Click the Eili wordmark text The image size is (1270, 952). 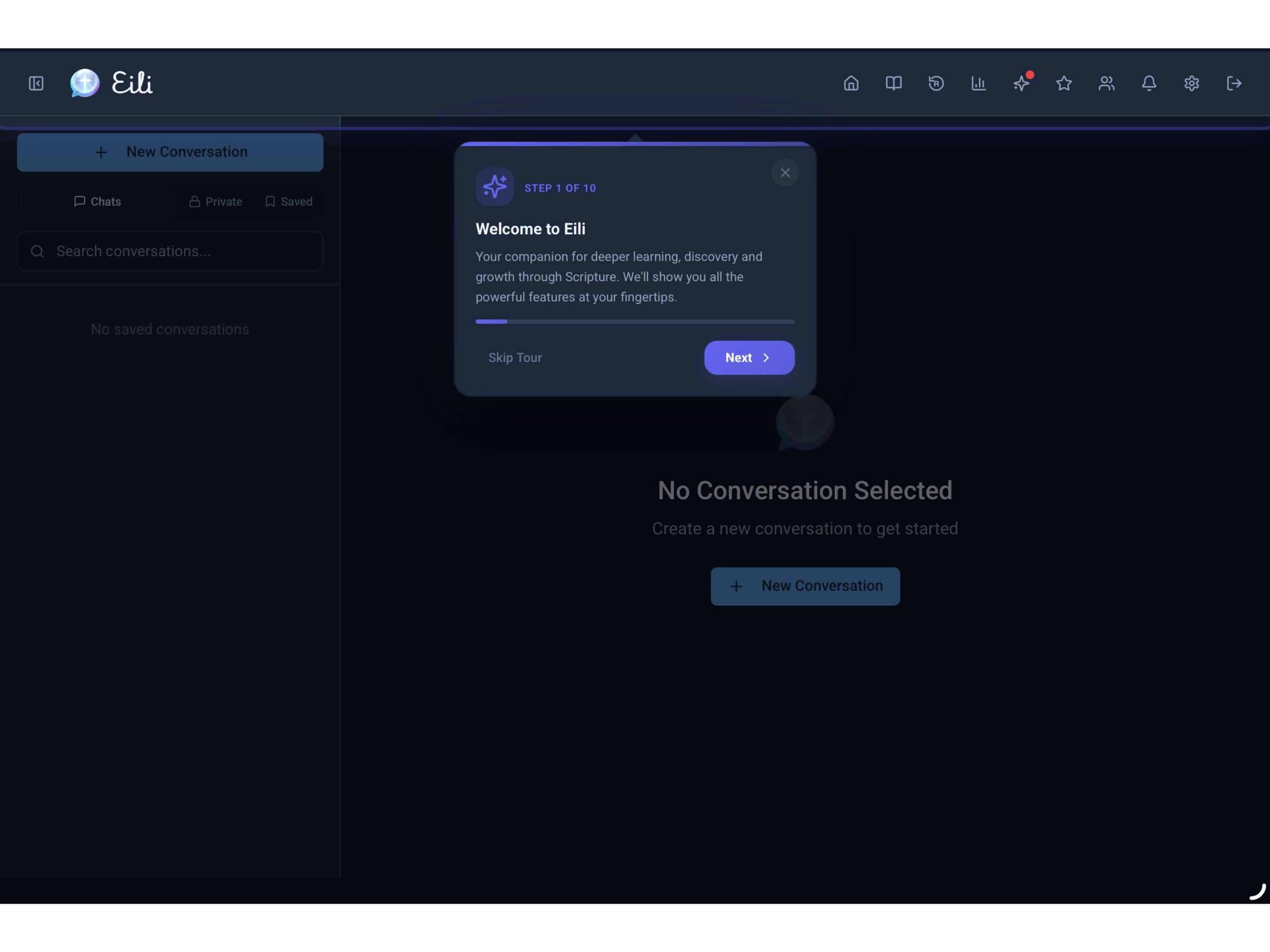(132, 83)
